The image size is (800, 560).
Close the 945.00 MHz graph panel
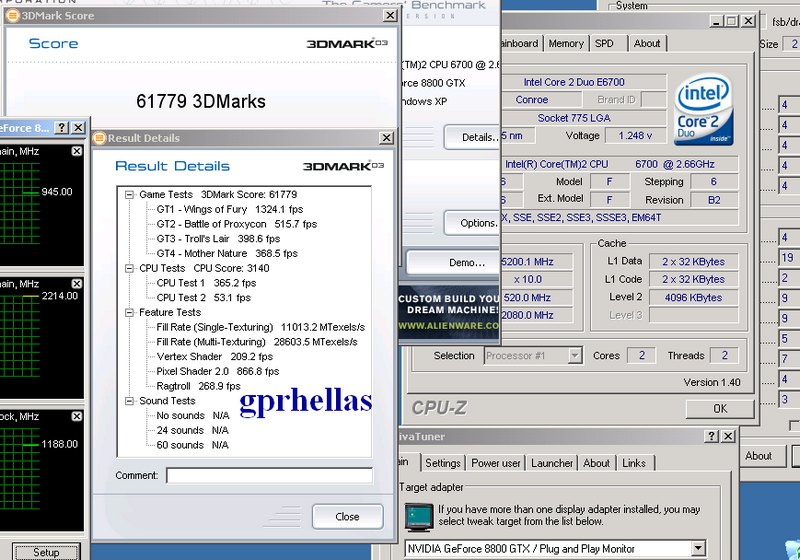pyautogui.click(x=77, y=151)
